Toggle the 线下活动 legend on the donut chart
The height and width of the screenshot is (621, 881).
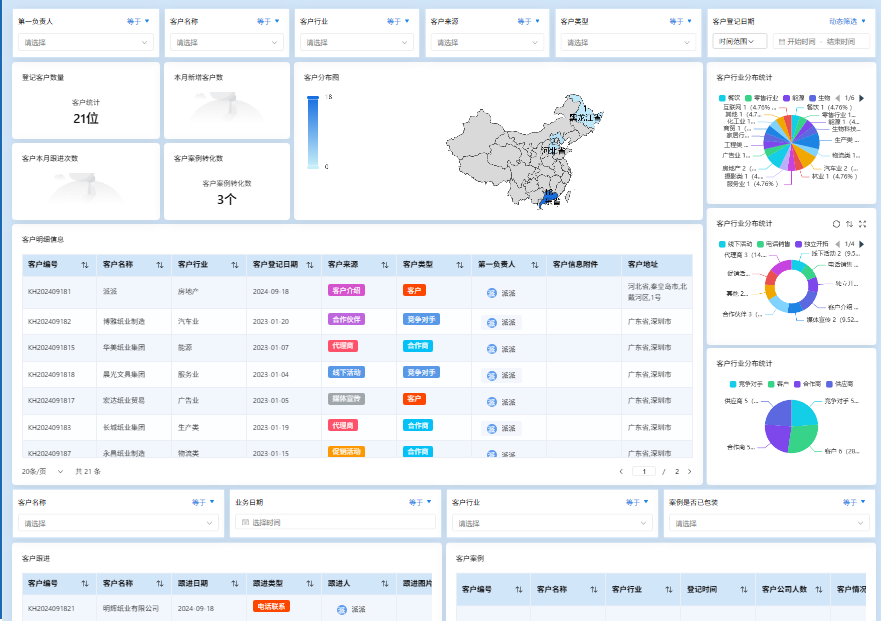pos(733,243)
